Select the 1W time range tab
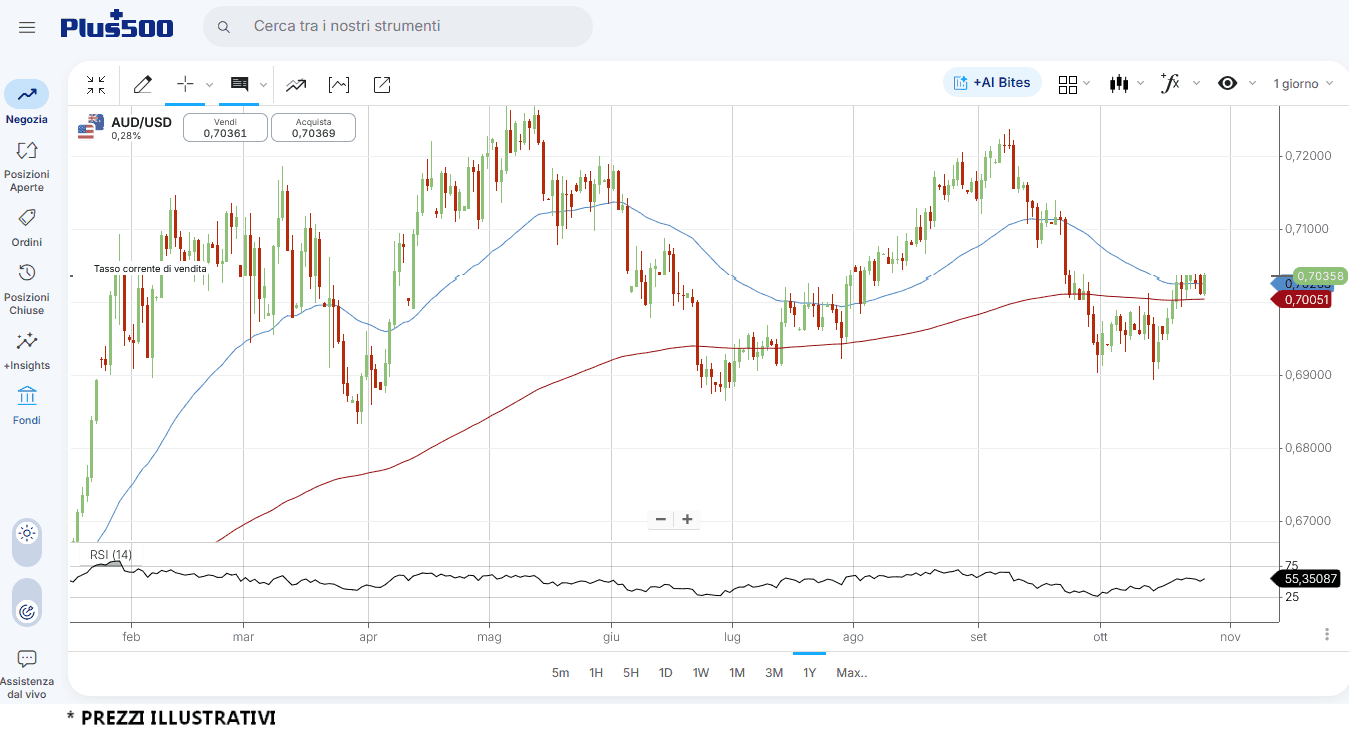Viewport: 1349px width, 730px height. coord(701,673)
